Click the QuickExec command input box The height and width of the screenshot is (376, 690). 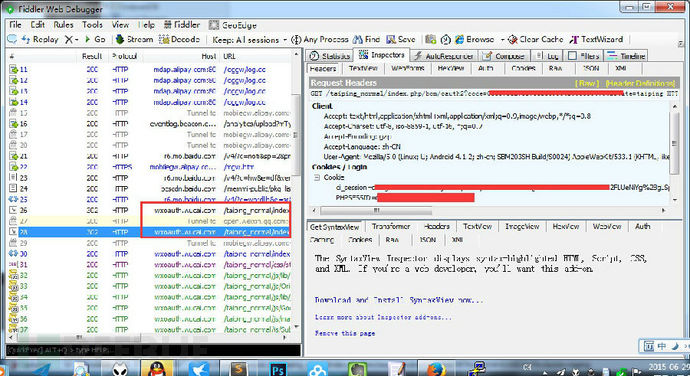(154, 350)
